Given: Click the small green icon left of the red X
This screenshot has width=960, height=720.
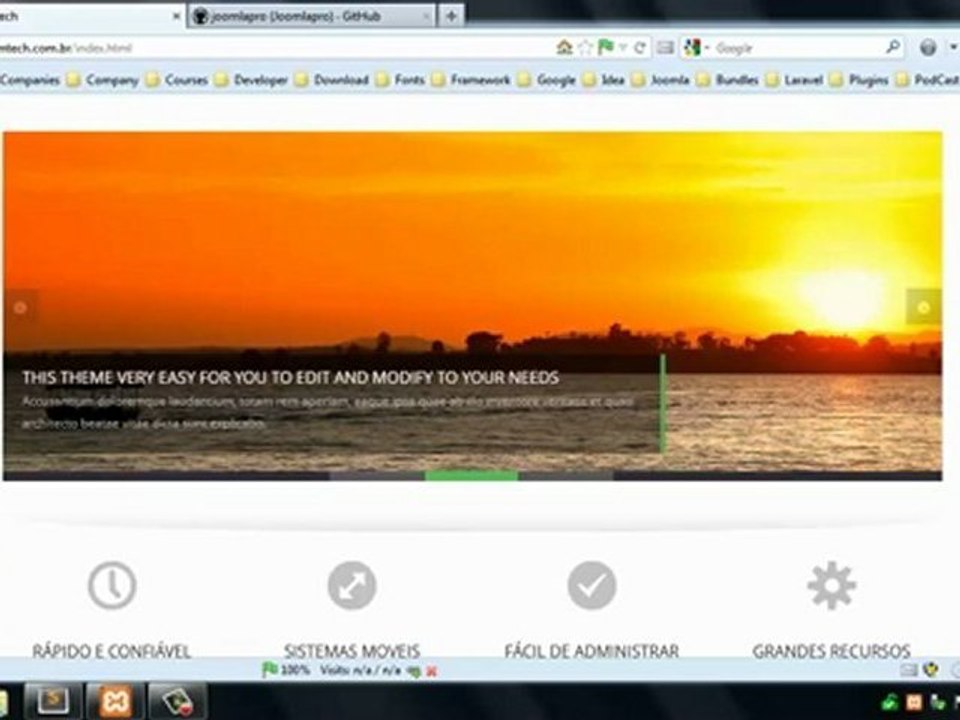Looking at the screenshot, I should coord(414,672).
